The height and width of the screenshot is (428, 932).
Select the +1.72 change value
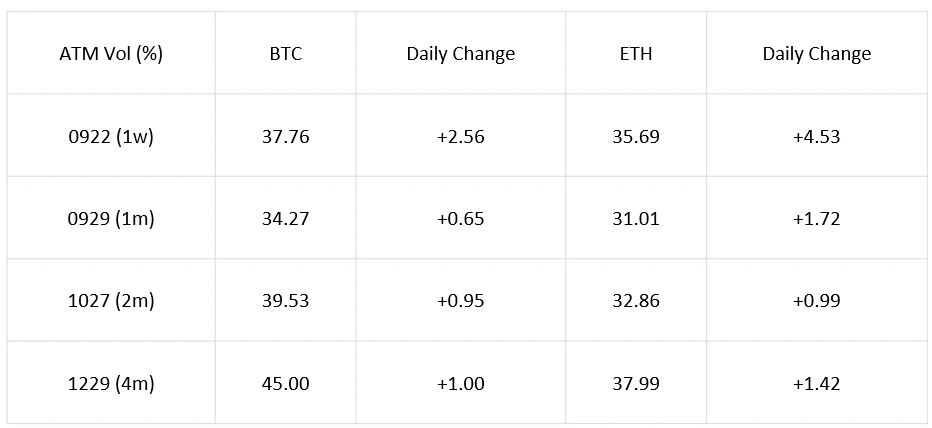(x=816, y=218)
